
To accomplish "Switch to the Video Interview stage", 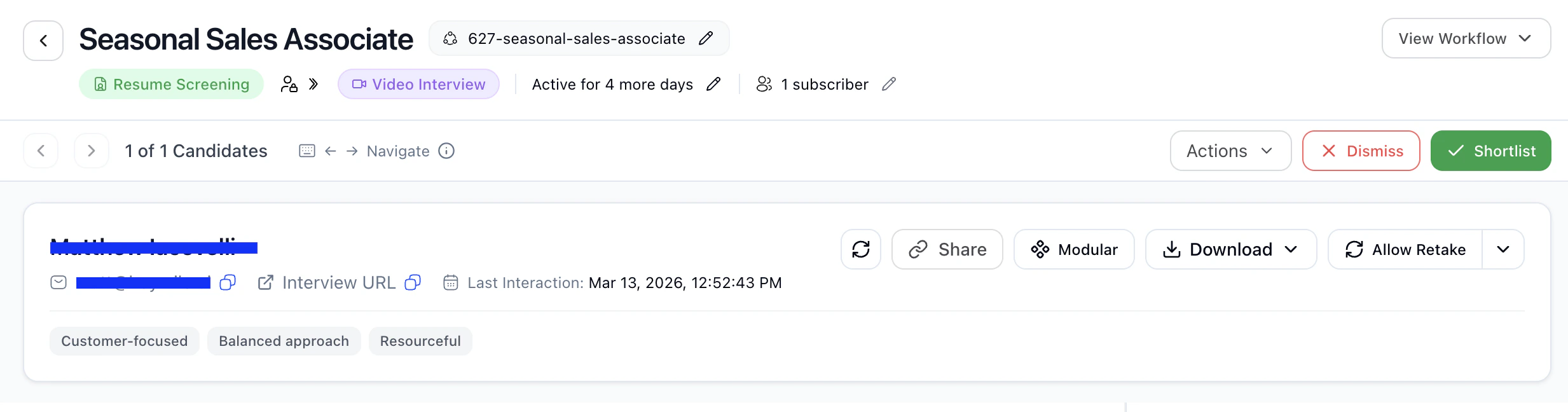I will 418,84.
